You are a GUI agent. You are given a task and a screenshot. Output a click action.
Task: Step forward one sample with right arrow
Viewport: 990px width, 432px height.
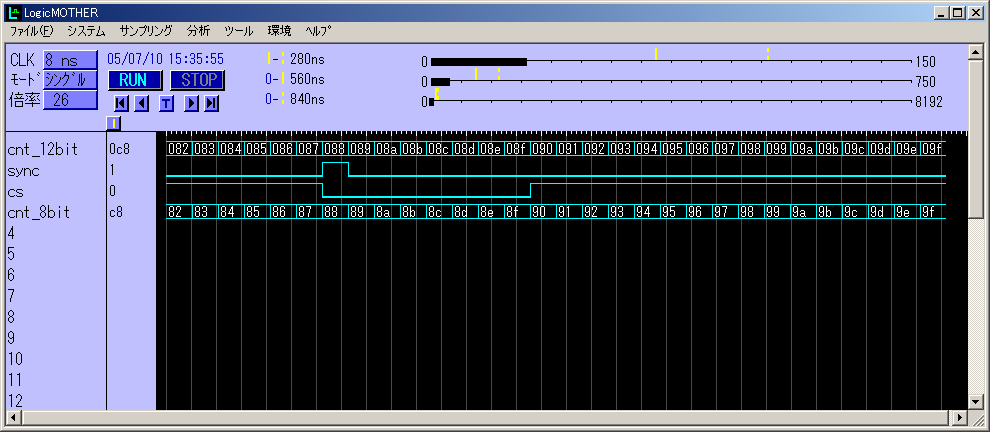191,102
